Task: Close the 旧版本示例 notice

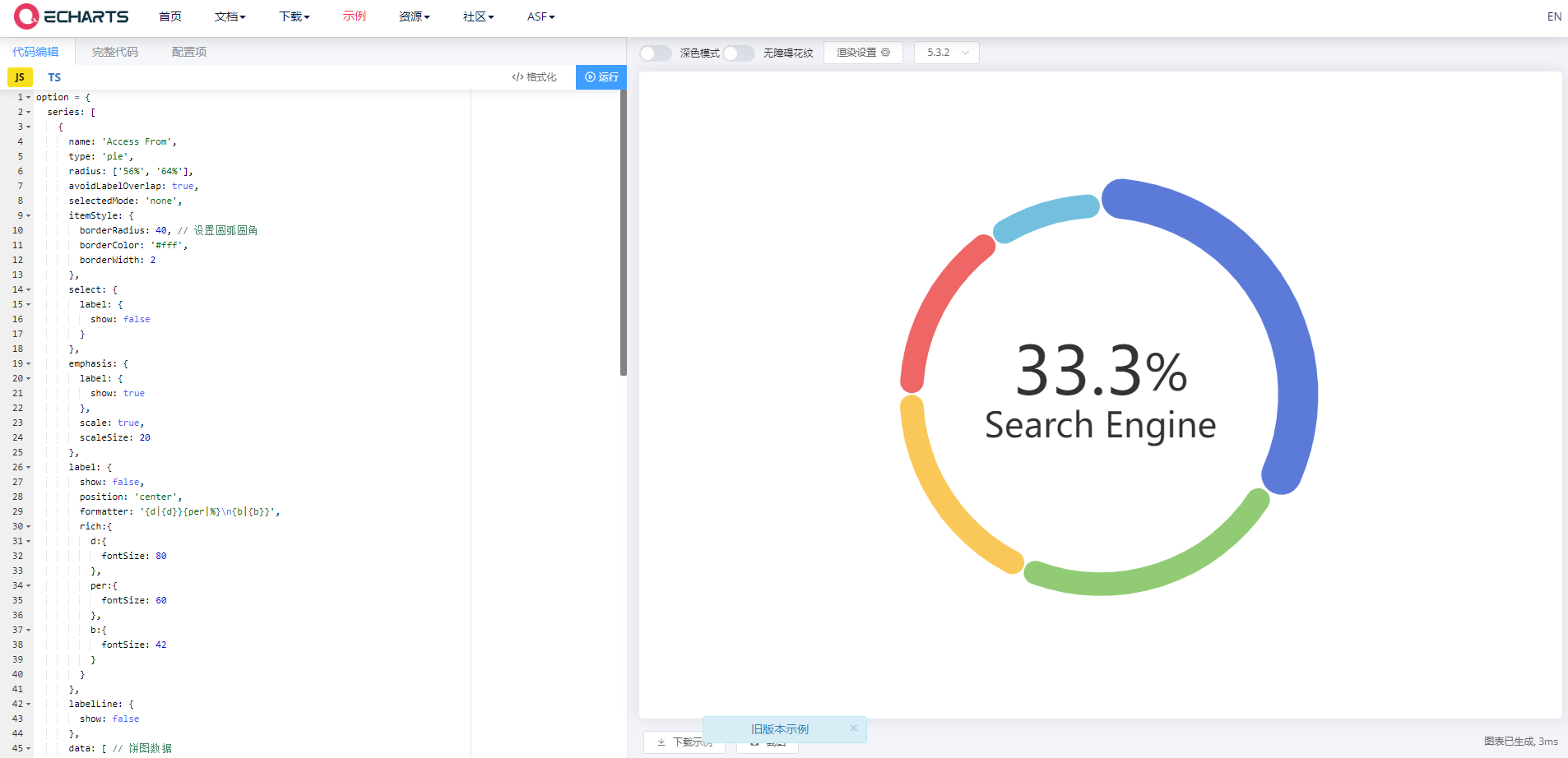Action: 854,728
